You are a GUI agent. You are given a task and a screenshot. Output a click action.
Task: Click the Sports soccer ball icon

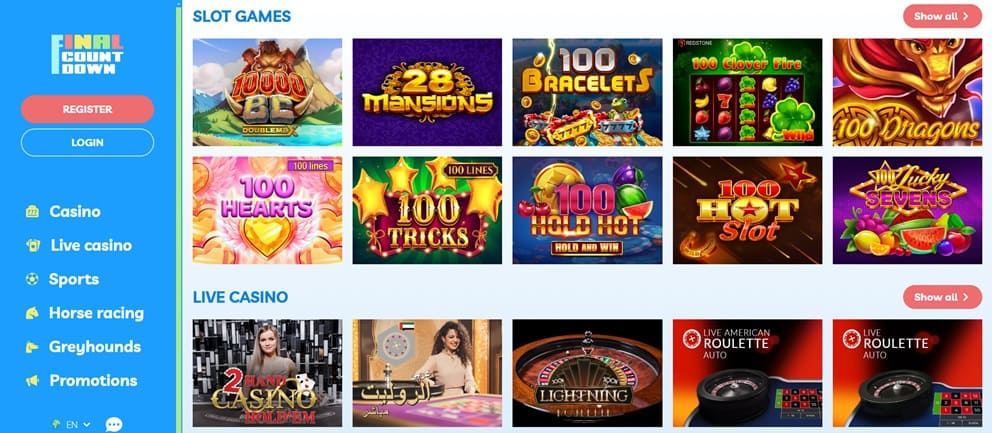[x=32, y=279]
